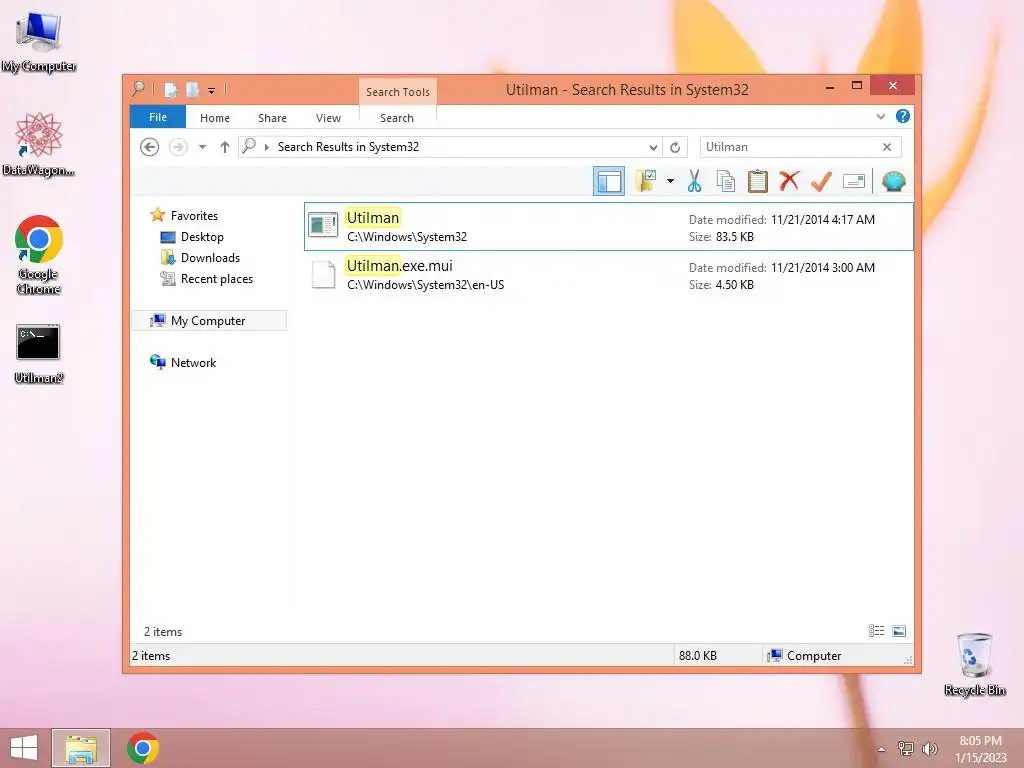
Task: Click the Copy toolbar icon
Action: (x=726, y=181)
